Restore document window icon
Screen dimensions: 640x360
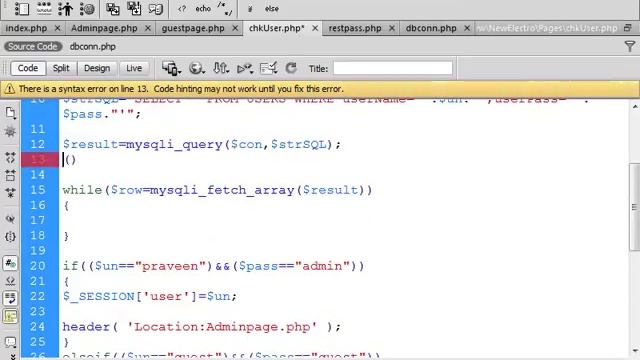628,28
